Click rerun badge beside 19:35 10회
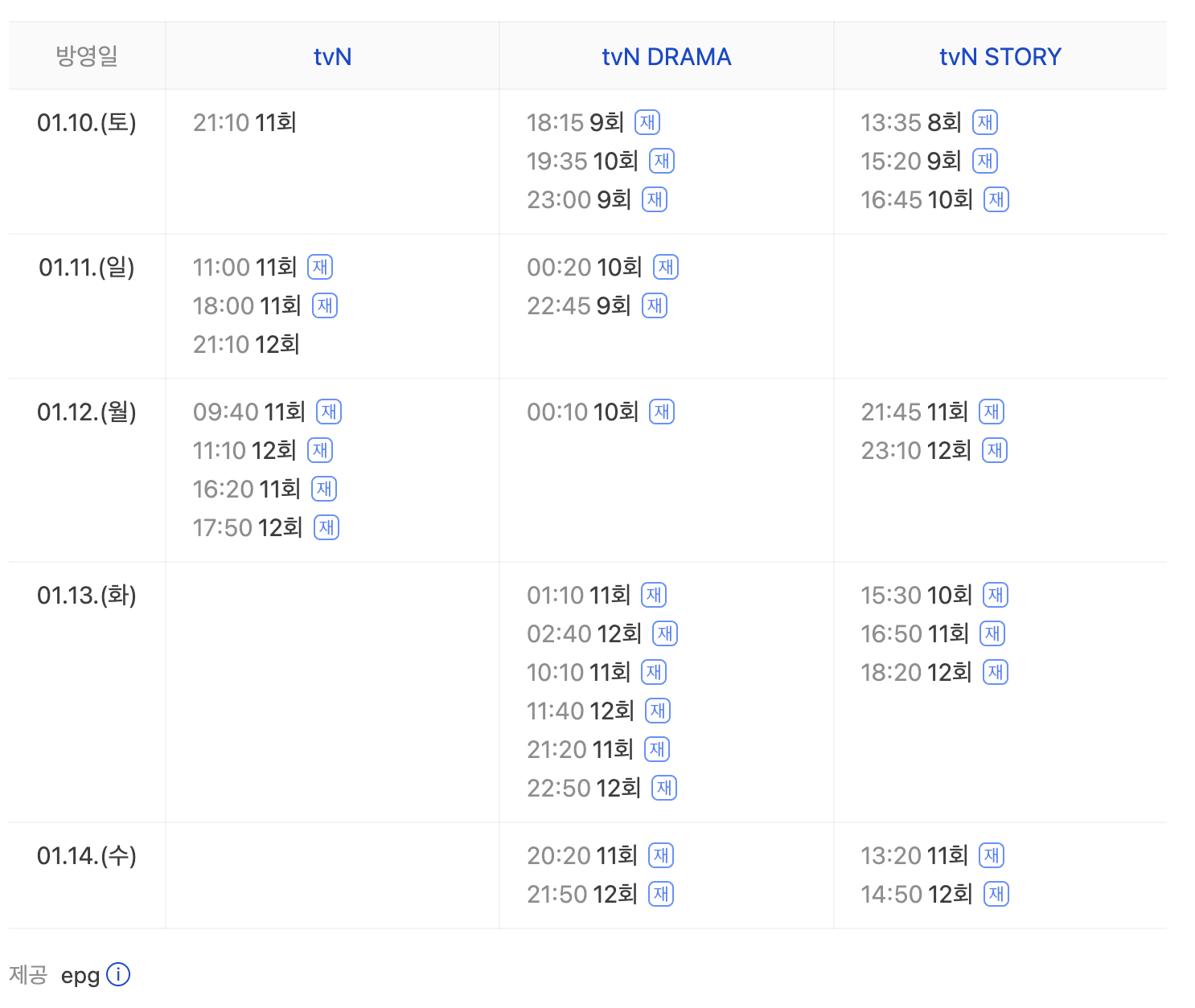The image size is (1195, 1008). pos(662,161)
